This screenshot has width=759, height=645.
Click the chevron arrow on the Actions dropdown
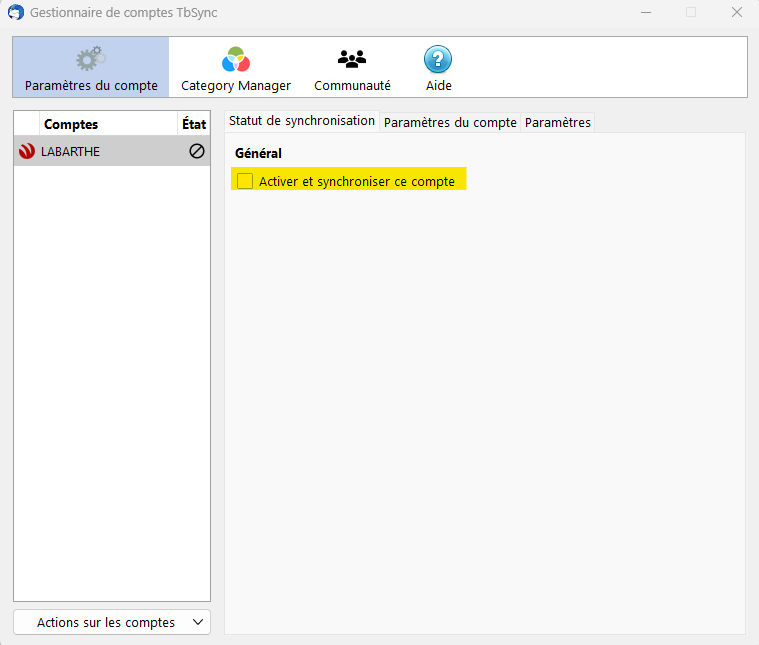[x=197, y=622]
